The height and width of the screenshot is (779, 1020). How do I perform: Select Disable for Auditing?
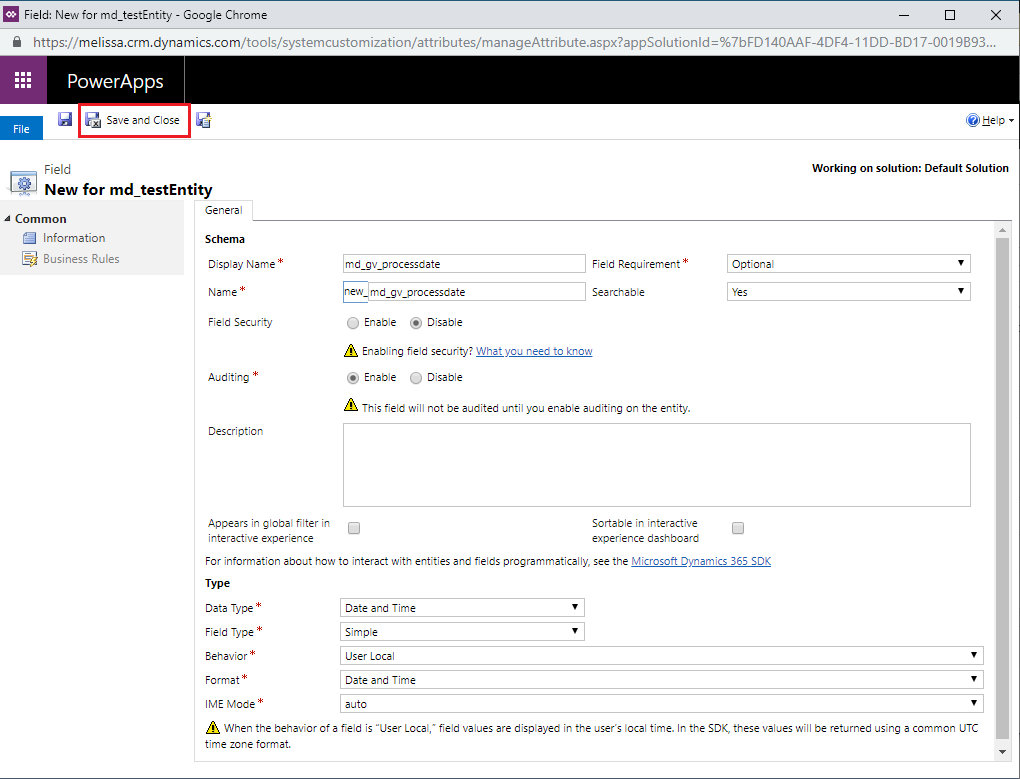tap(416, 378)
